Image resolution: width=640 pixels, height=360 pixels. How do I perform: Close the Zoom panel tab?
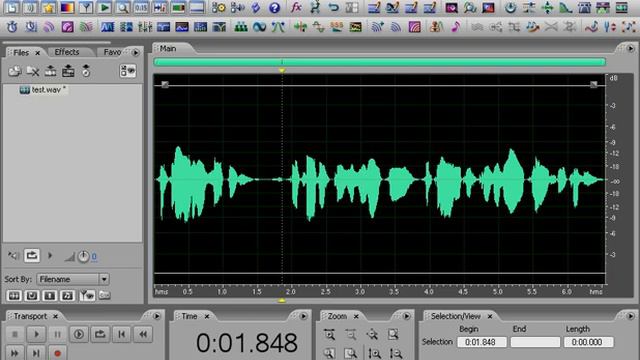356,316
